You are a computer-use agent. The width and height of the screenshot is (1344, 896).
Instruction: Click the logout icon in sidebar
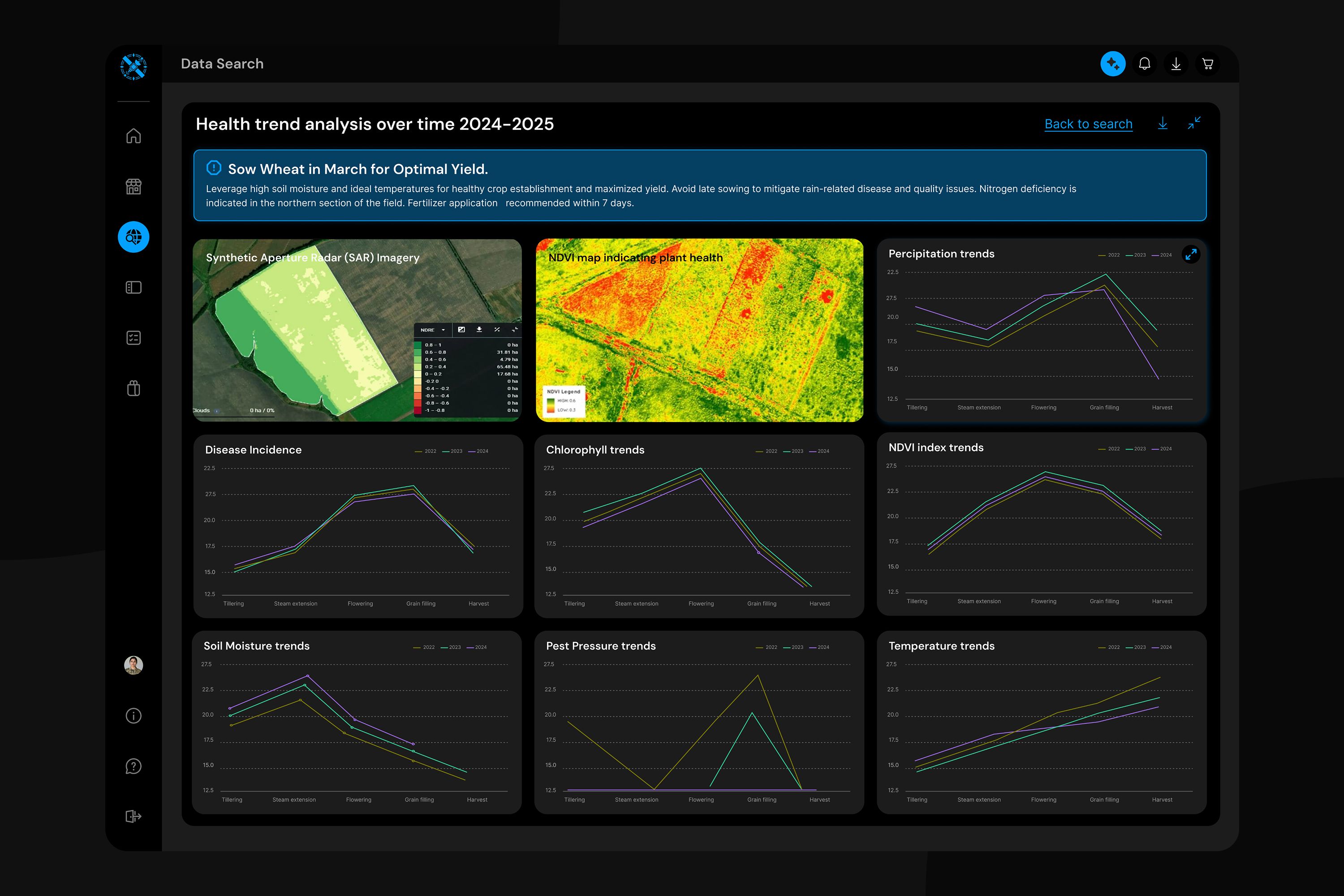(133, 816)
